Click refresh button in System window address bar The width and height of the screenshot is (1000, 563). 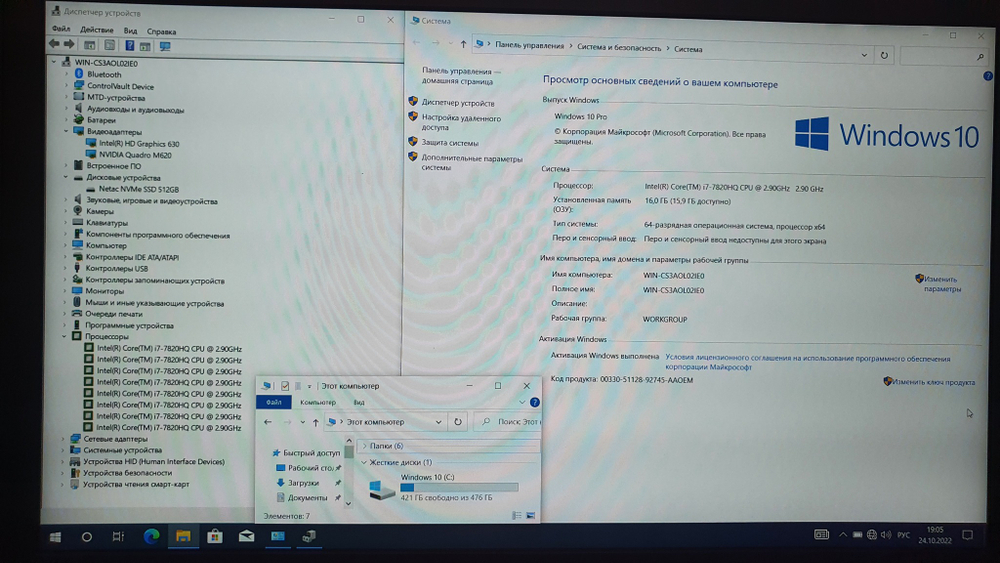click(884, 55)
